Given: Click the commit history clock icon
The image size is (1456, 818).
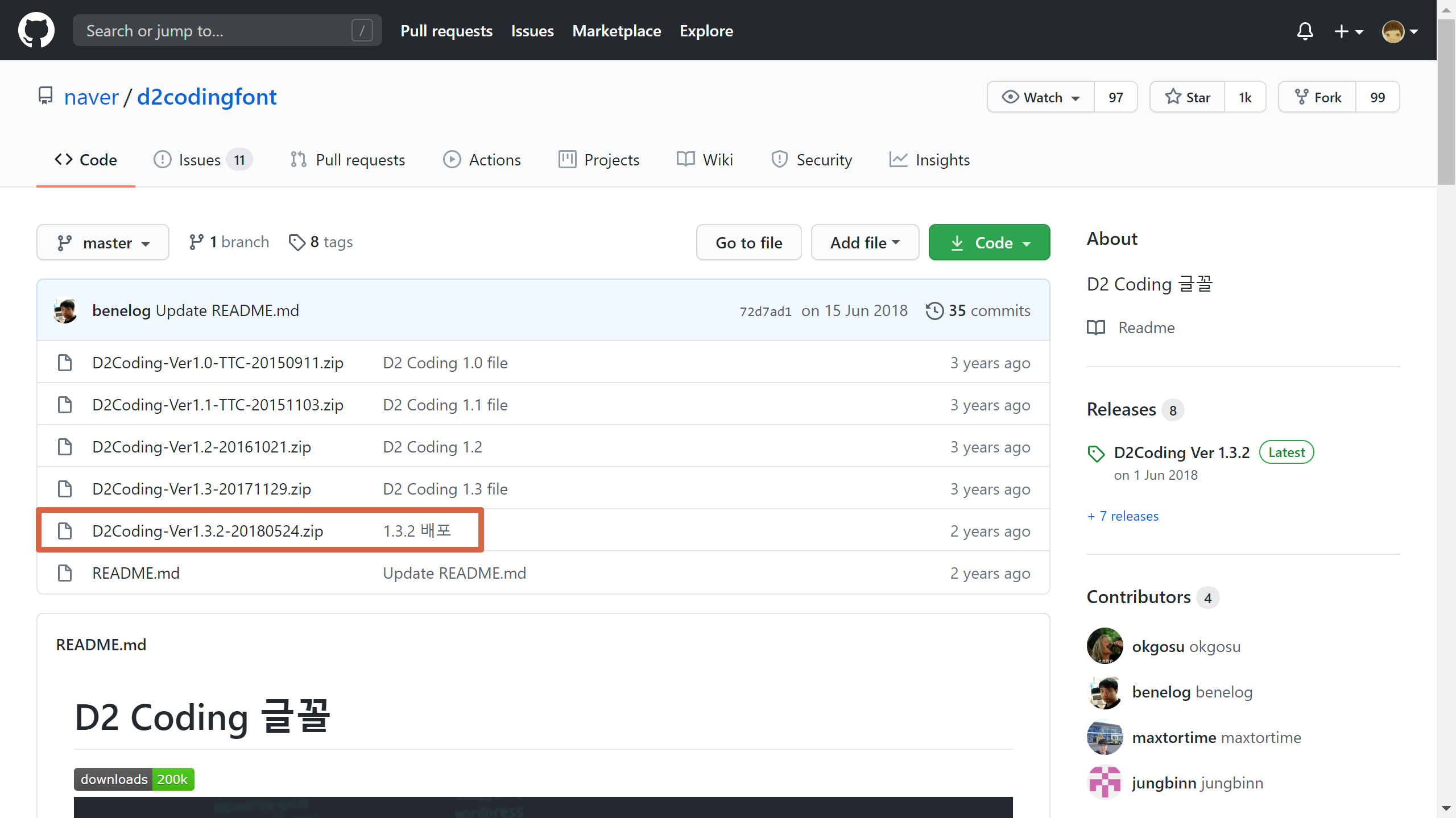Looking at the screenshot, I should pos(934,311).
